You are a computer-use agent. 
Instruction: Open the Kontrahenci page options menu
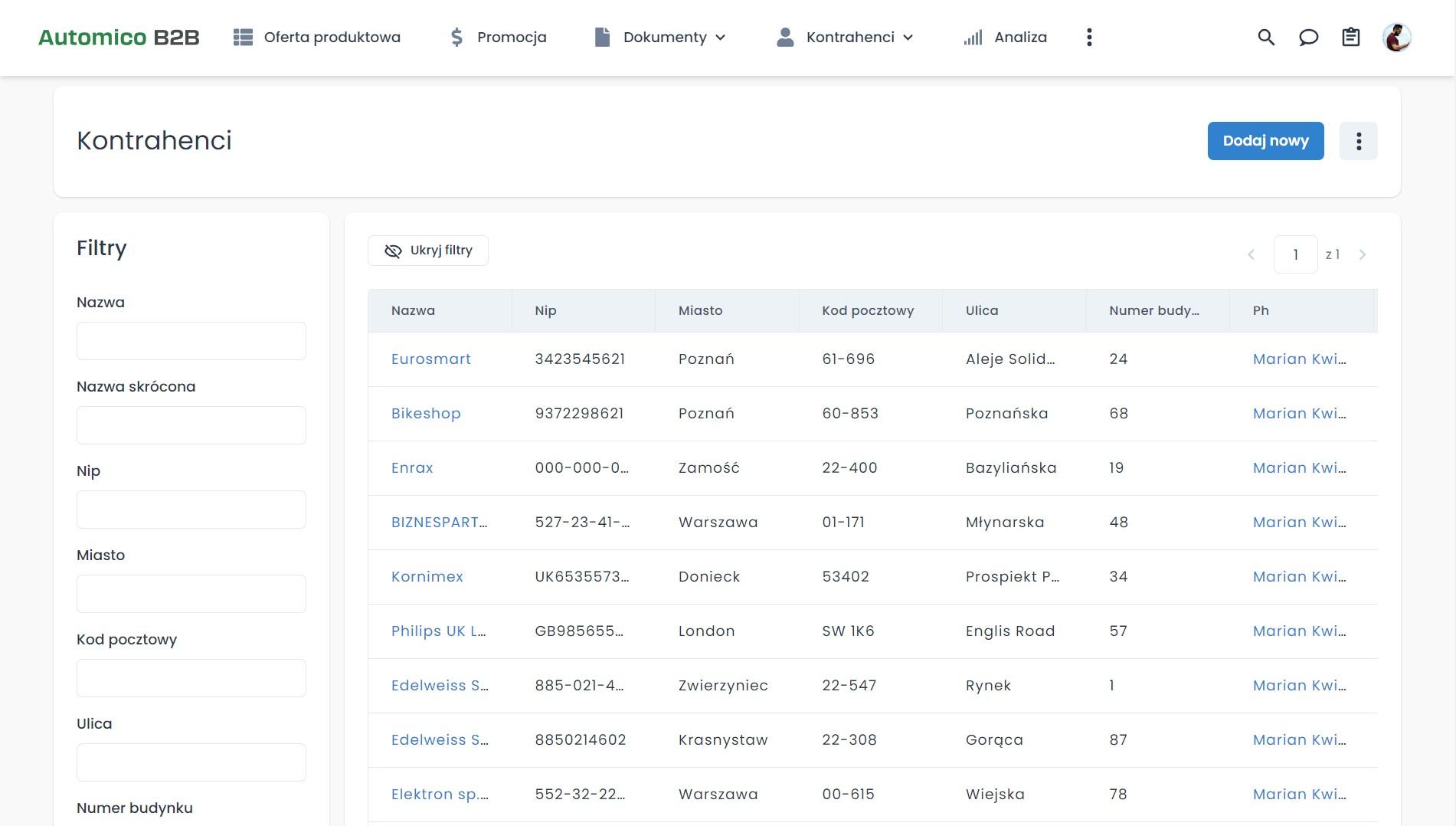(1358, 141)
